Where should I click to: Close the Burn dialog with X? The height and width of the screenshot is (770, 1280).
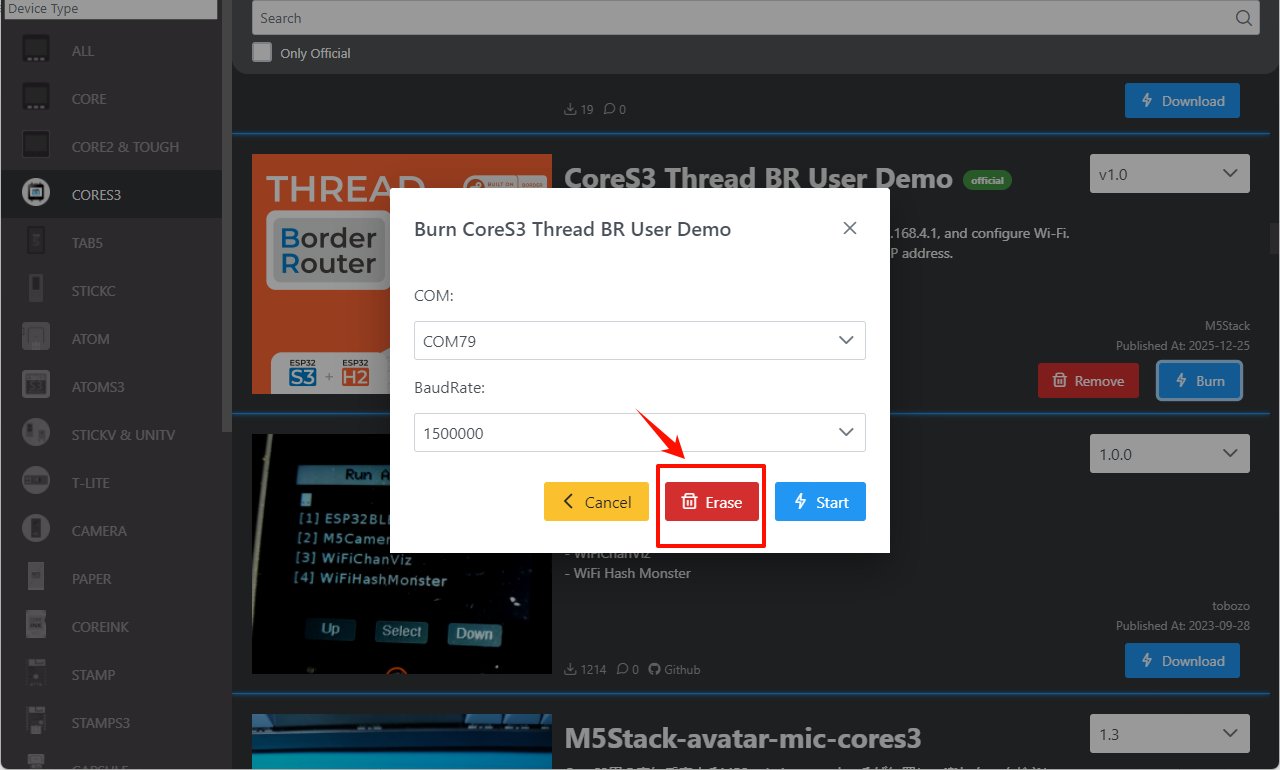click(850, 228)
